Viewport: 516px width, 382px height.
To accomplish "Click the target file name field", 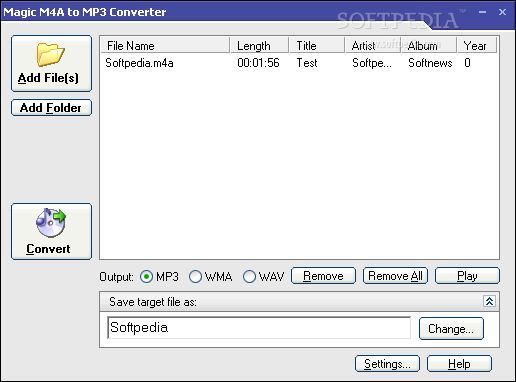I will click(259, 328).
